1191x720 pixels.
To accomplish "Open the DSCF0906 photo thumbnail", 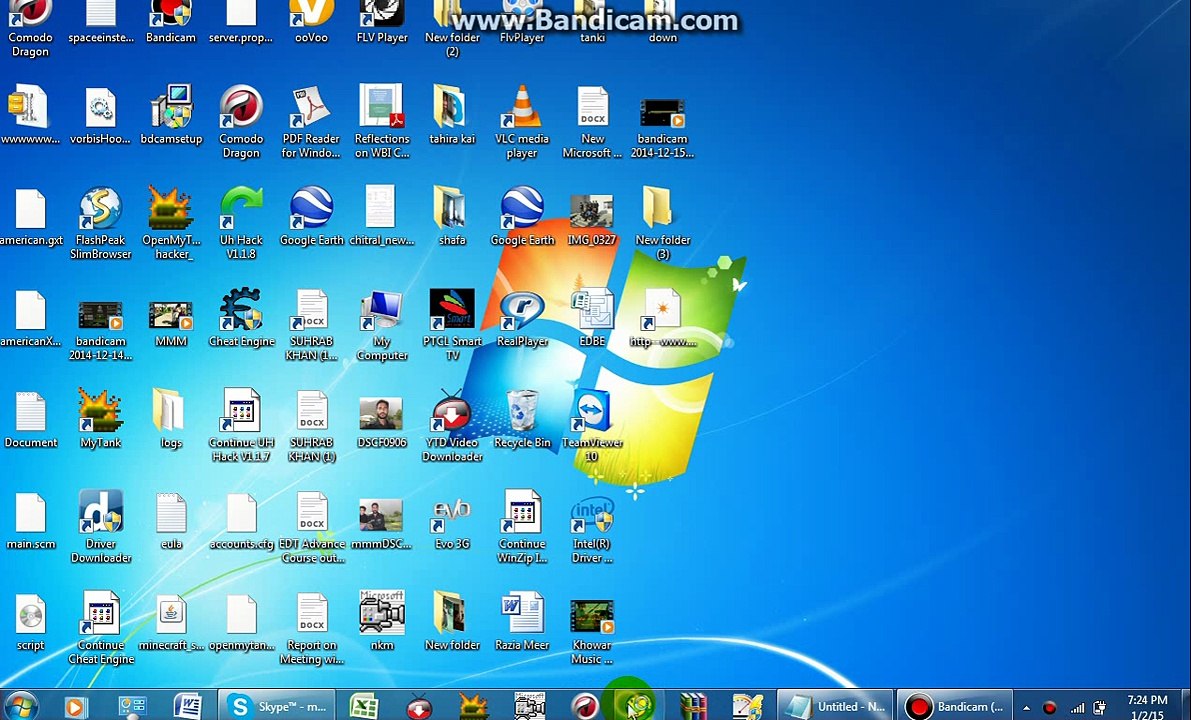I will tap(382, 422).
